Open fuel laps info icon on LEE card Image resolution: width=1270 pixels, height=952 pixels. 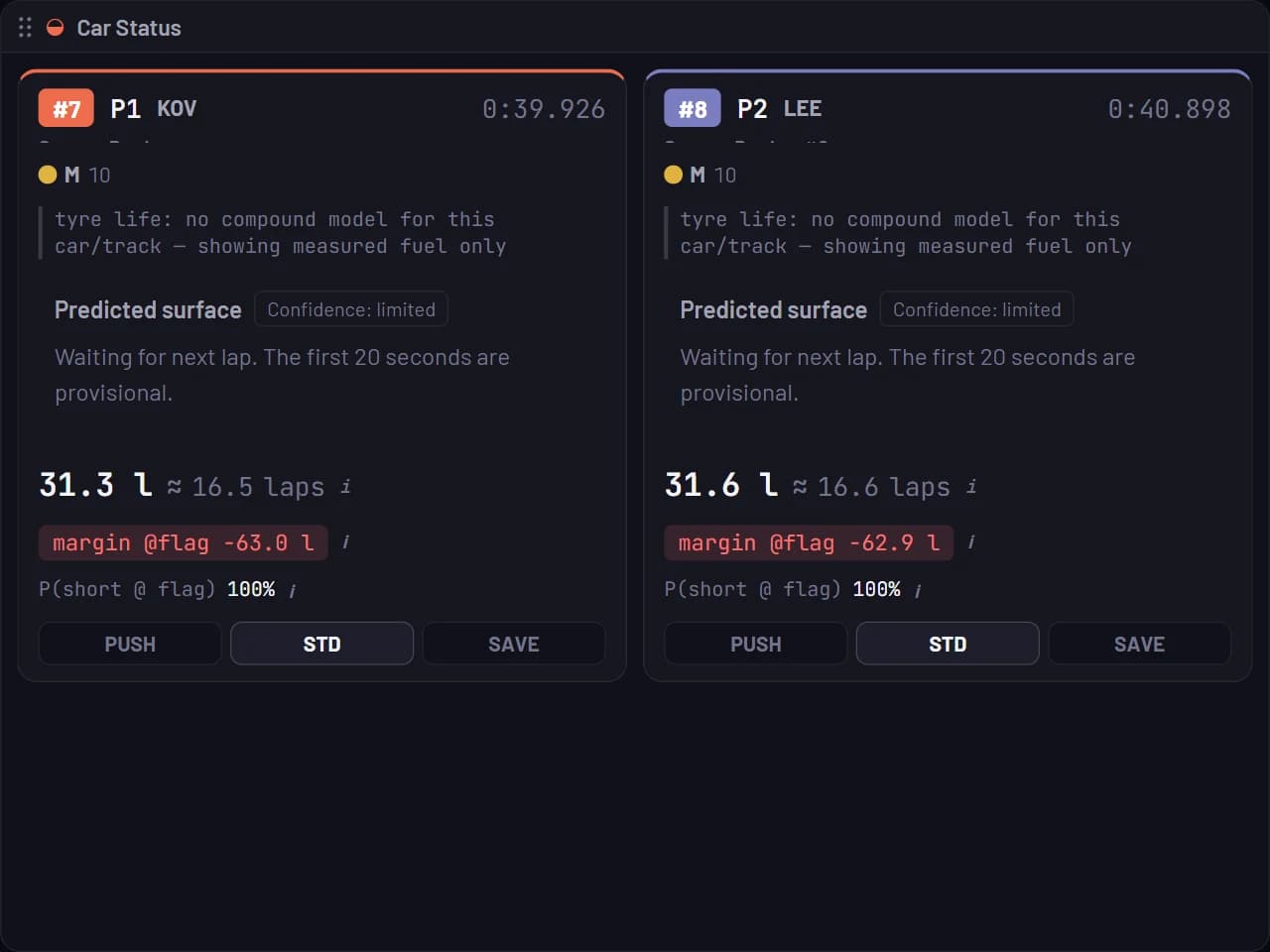click(x=971, y=487)
